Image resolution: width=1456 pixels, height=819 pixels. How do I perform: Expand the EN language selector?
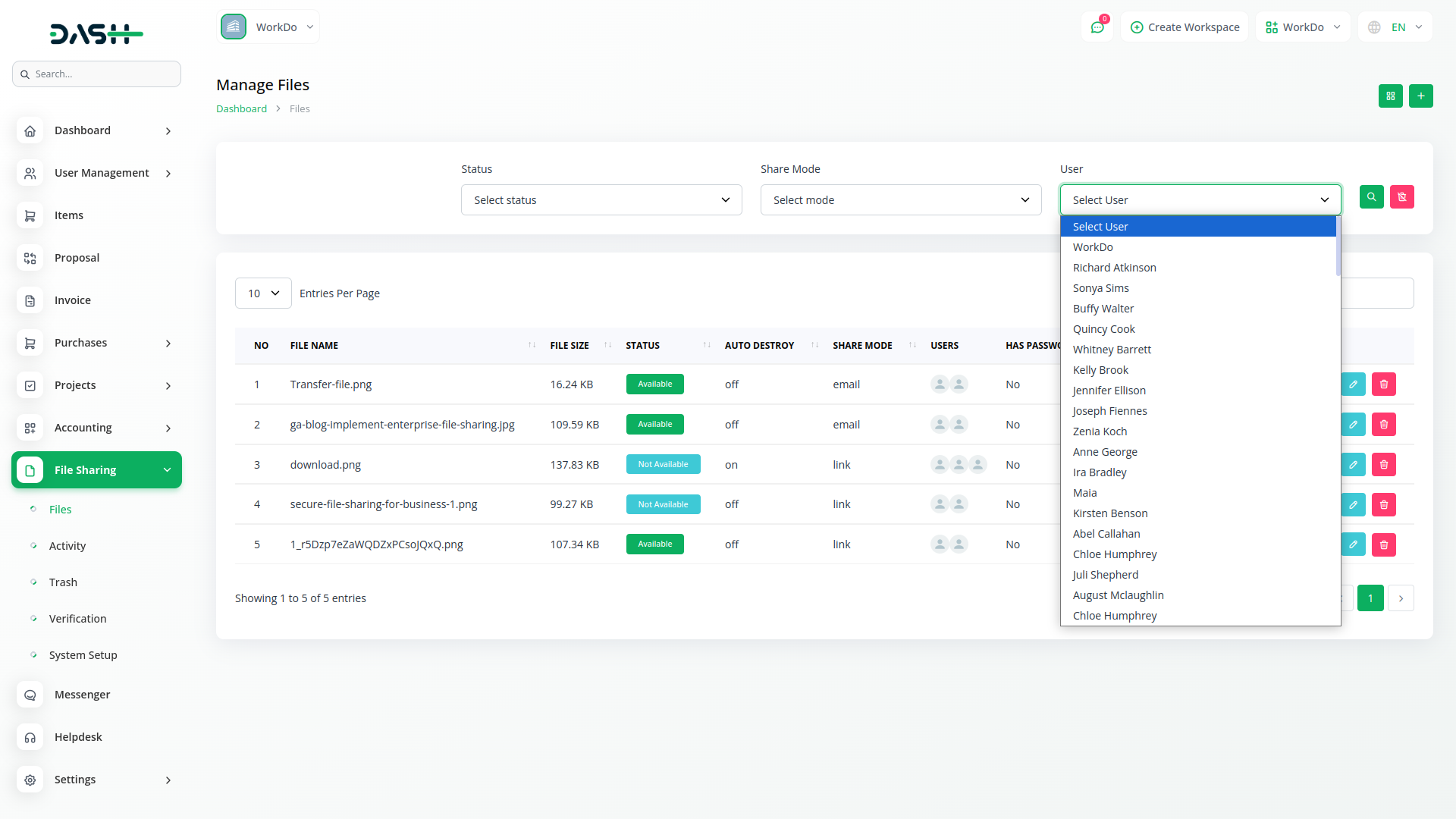pyautogui.click(x=1396, y=27)
